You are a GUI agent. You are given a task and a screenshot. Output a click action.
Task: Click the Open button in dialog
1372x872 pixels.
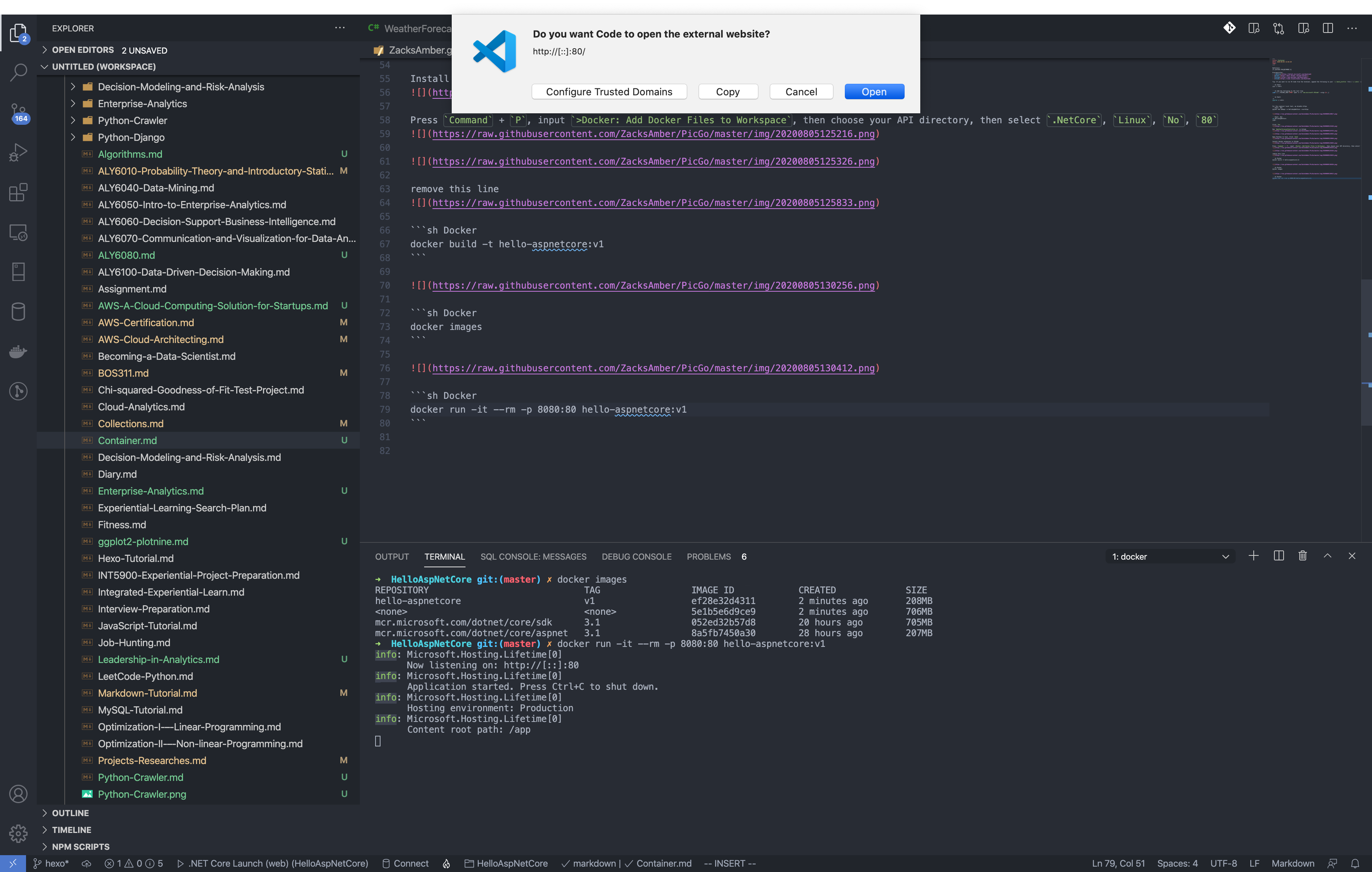point(874,92)
